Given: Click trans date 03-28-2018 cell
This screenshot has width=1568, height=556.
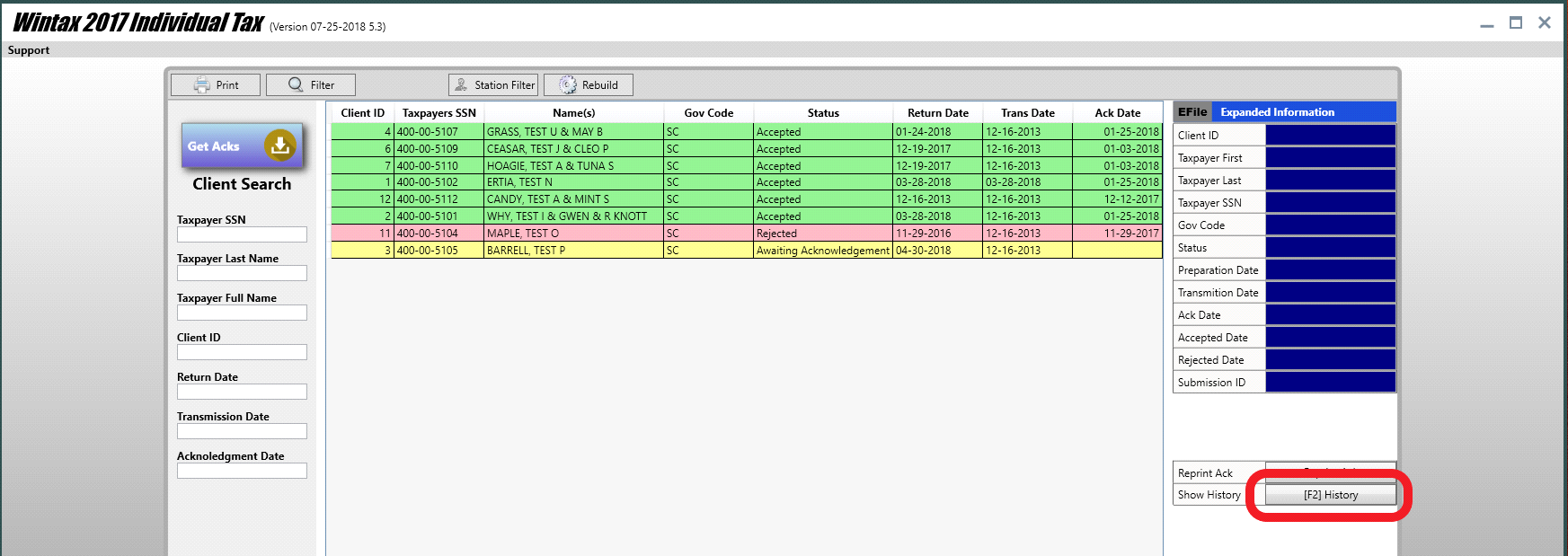Looking at the screenshot, I should click(1028, 182).
